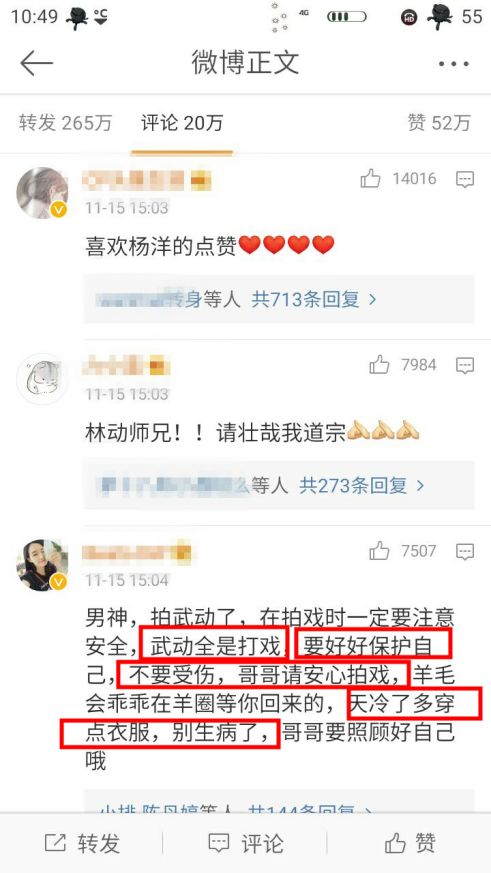Switch to the 转发 265万 tab
491x873 pixels.
pos(66,122)
